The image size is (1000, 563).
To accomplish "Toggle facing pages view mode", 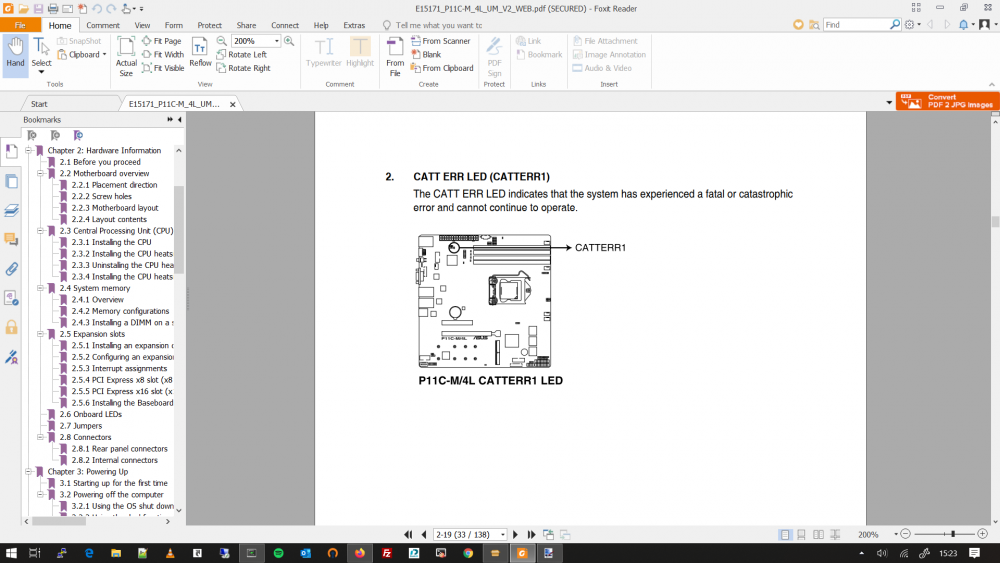I will [818, 534].
